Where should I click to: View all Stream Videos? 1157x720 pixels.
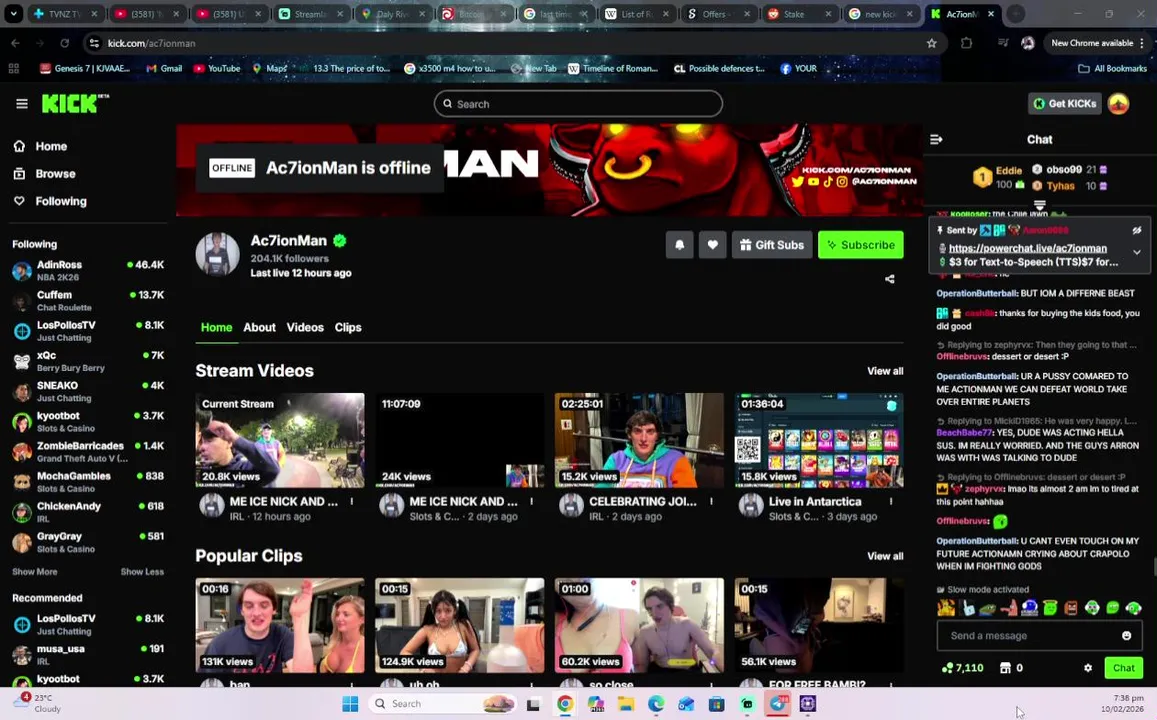pos(885,371)
